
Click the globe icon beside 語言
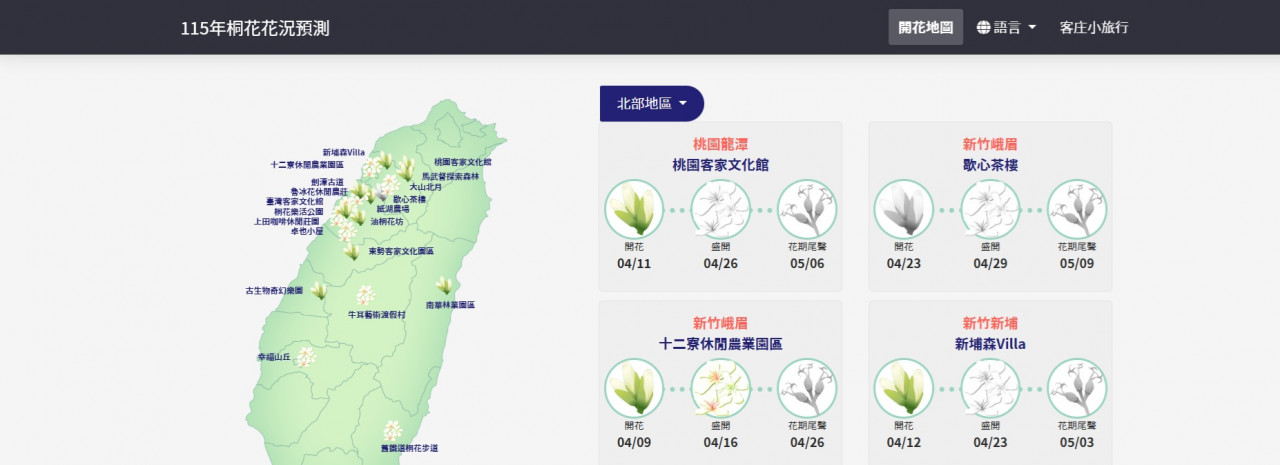point(983,27)
